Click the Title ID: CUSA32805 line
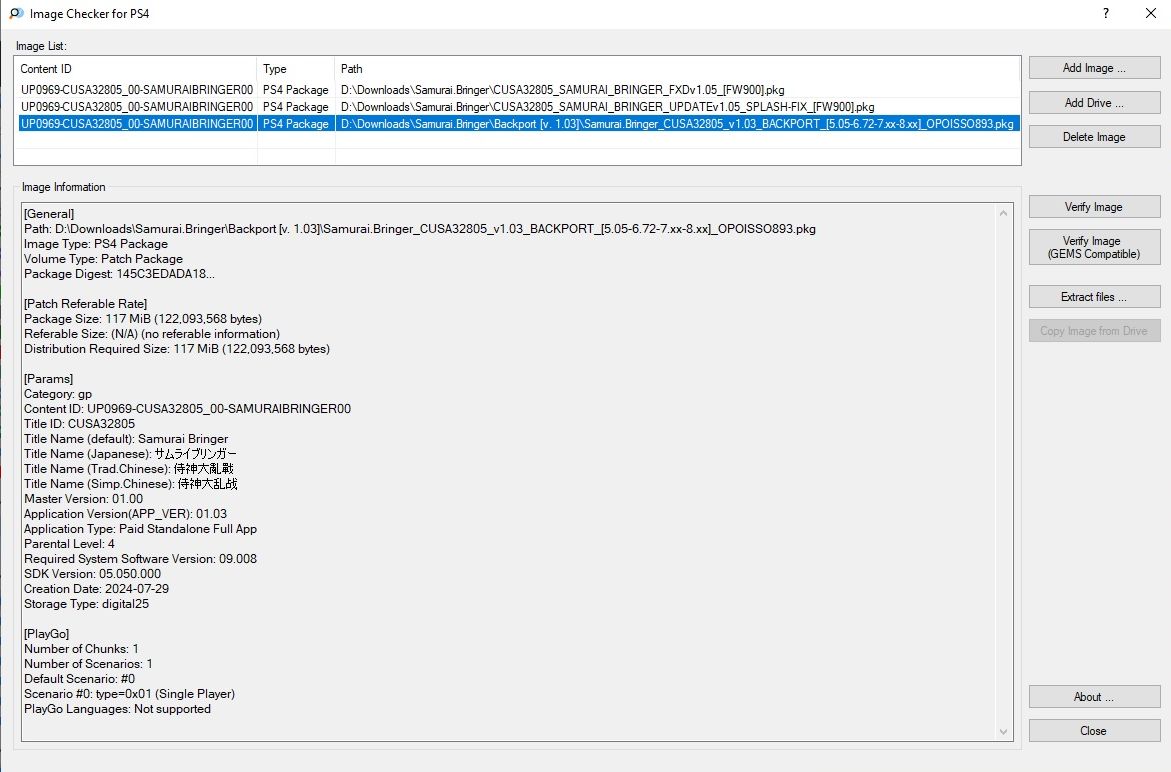1171x772 pixels. tap(79, 424)
